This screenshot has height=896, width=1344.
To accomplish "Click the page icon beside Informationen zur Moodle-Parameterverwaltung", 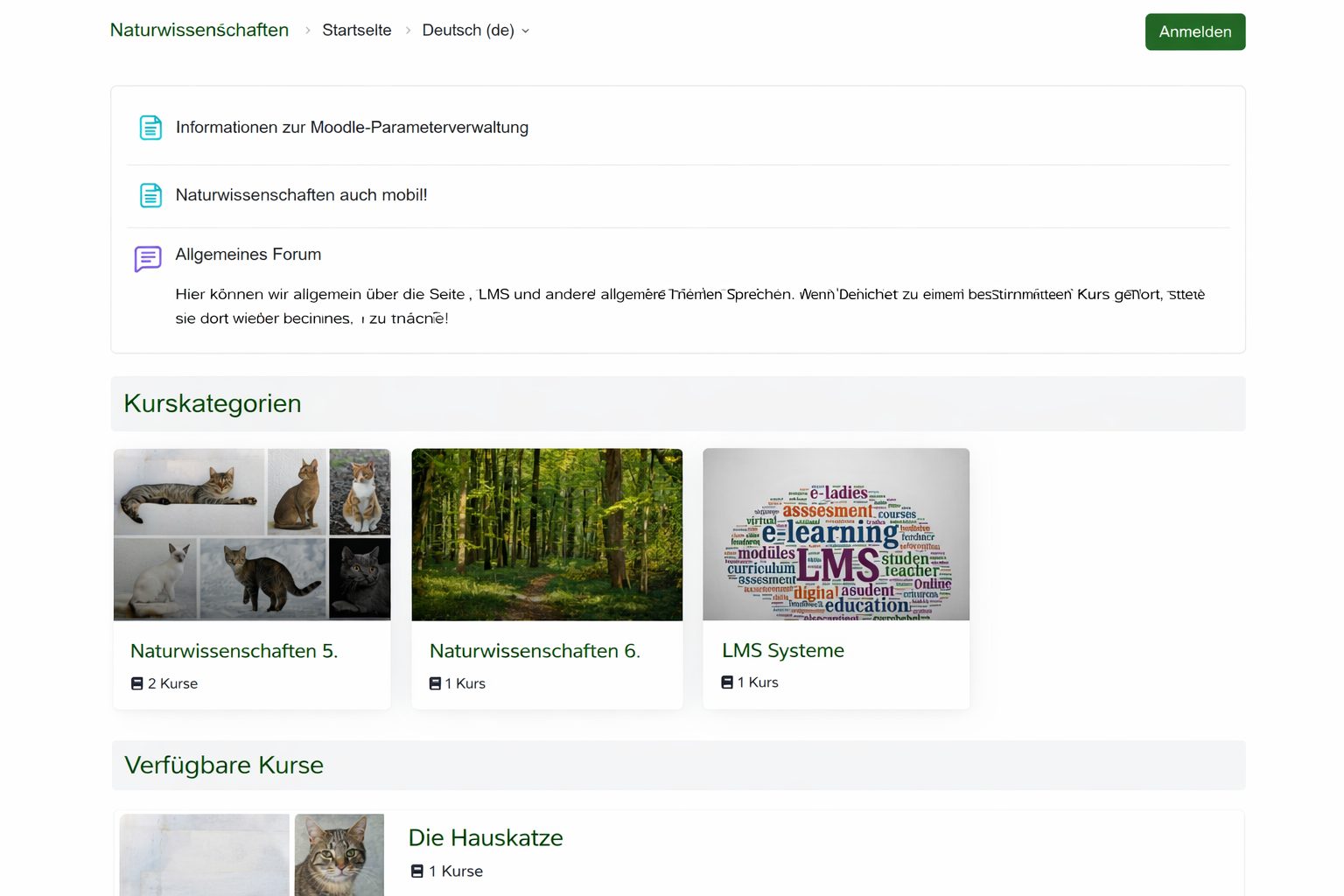I will (x=150, y=128).
